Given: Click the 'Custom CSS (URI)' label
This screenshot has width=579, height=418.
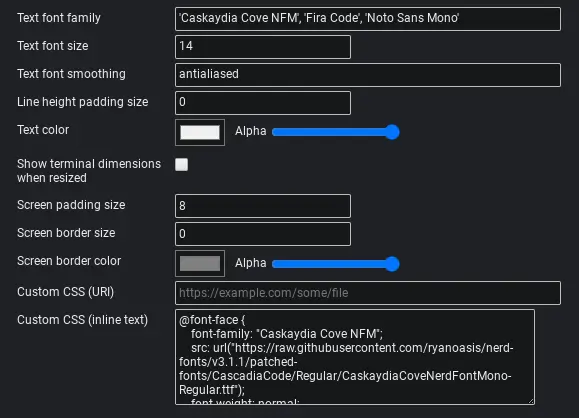Looking at the screenshot, I should pyautogui.click(x=65, y=292).
